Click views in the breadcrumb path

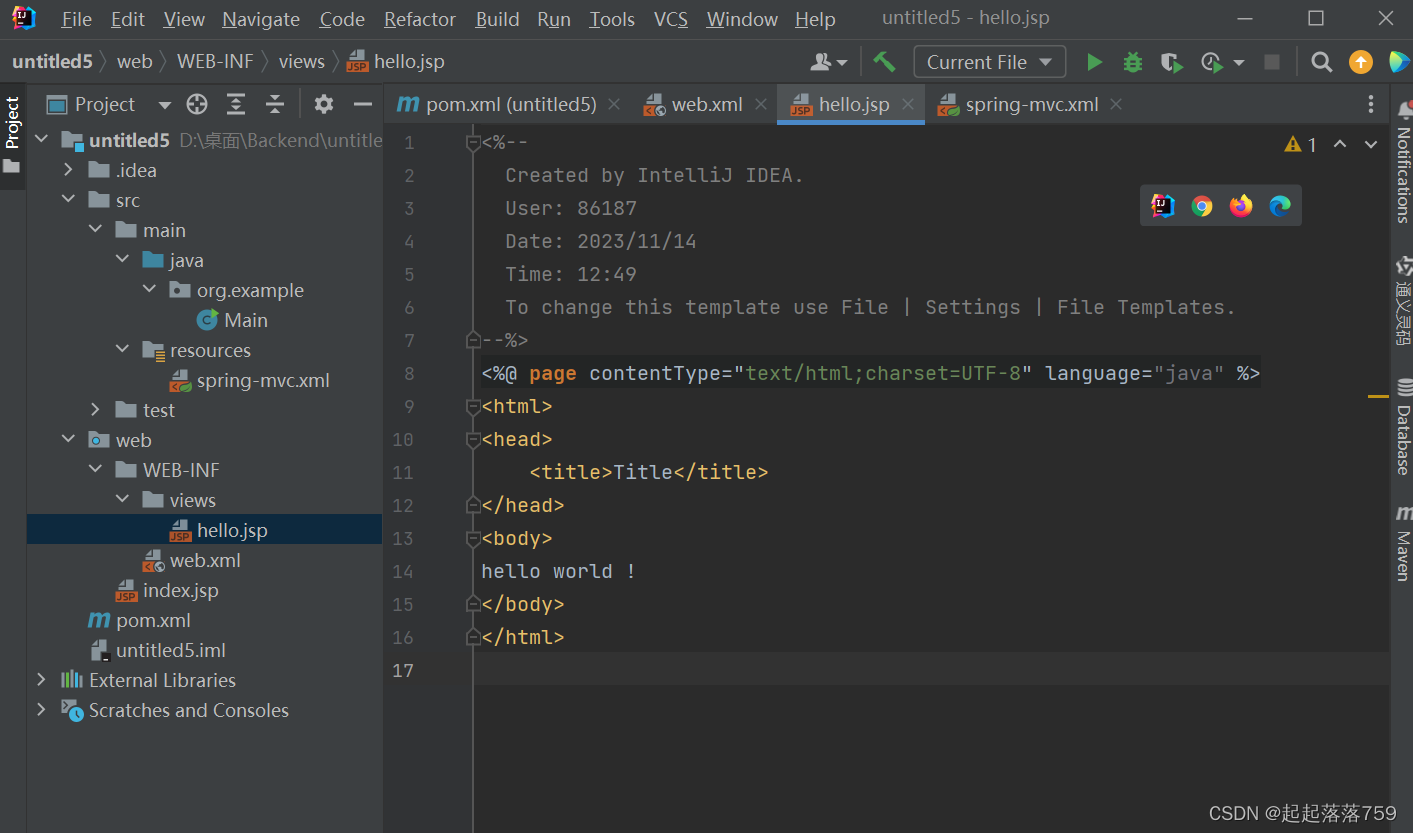(x=302, y=62)
